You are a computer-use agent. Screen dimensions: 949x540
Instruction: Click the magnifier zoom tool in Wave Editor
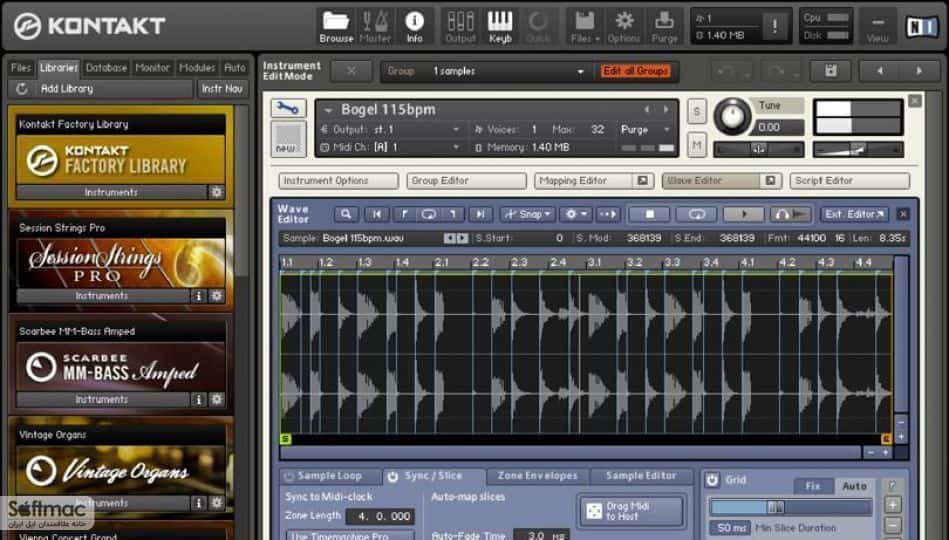tap(346, 214)
